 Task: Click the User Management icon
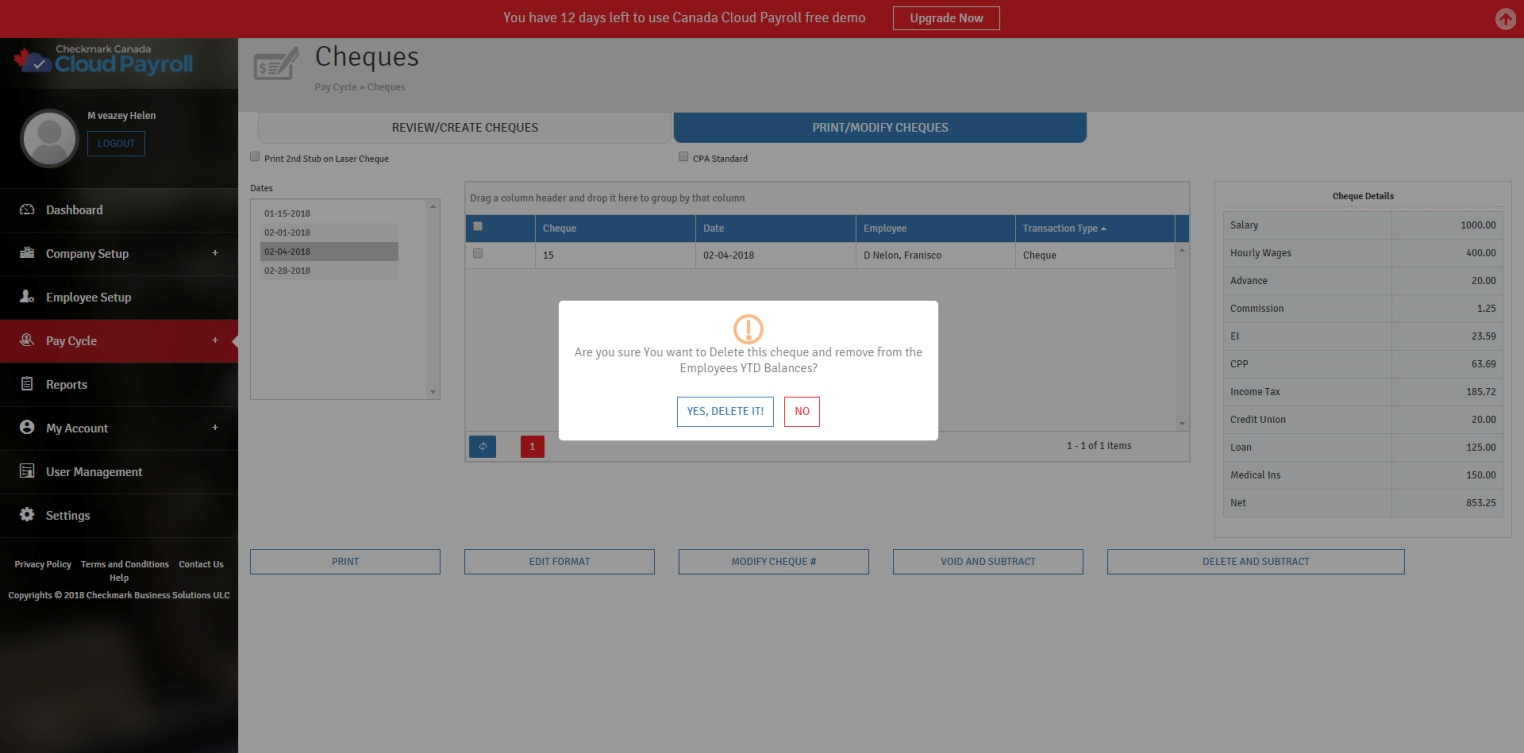pos(27,472)
